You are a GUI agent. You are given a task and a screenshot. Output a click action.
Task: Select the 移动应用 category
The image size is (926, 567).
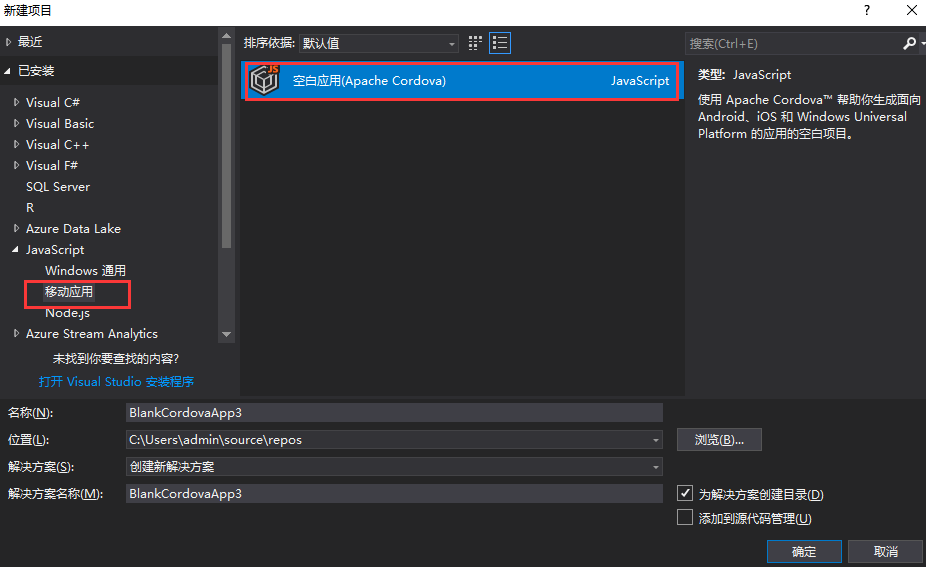click(x=69, y=292)
